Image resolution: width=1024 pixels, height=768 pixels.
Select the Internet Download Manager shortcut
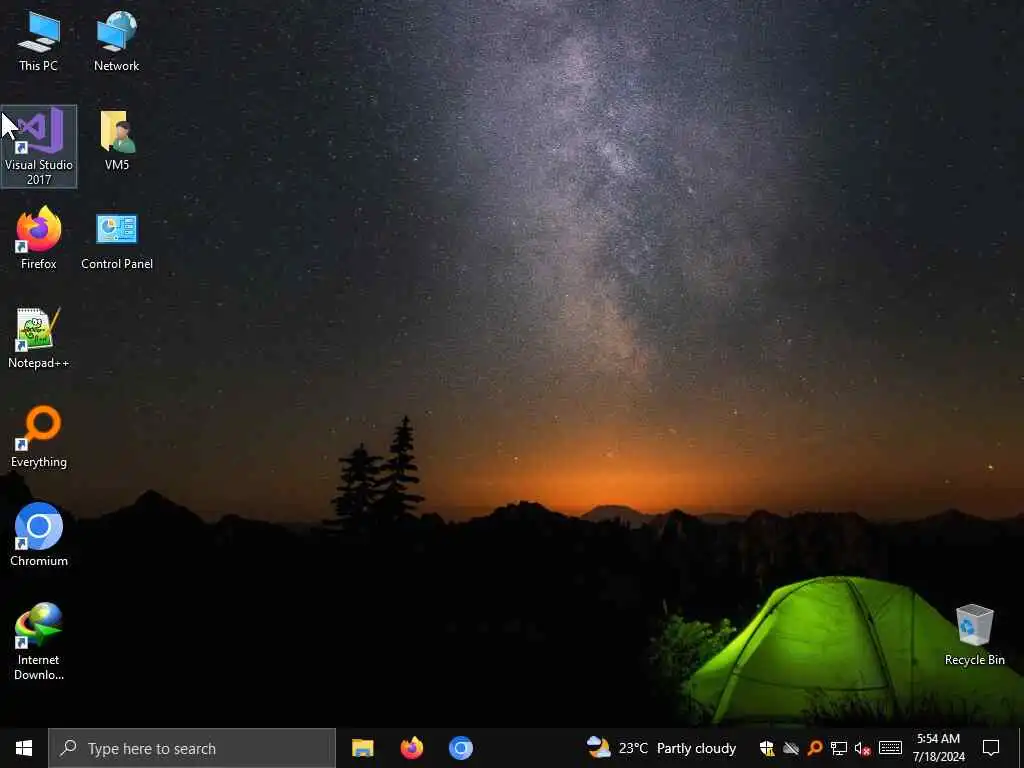click(x=39, y=641)
